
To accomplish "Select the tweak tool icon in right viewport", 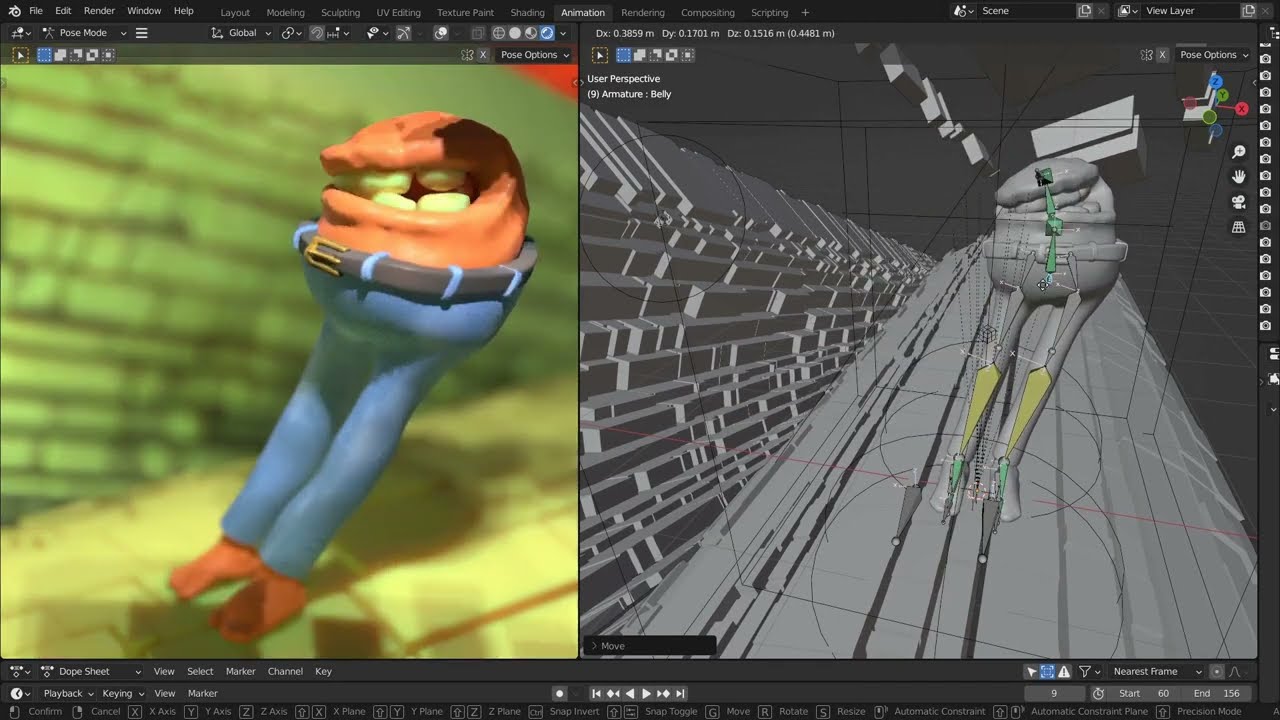I will coord(600,55).
